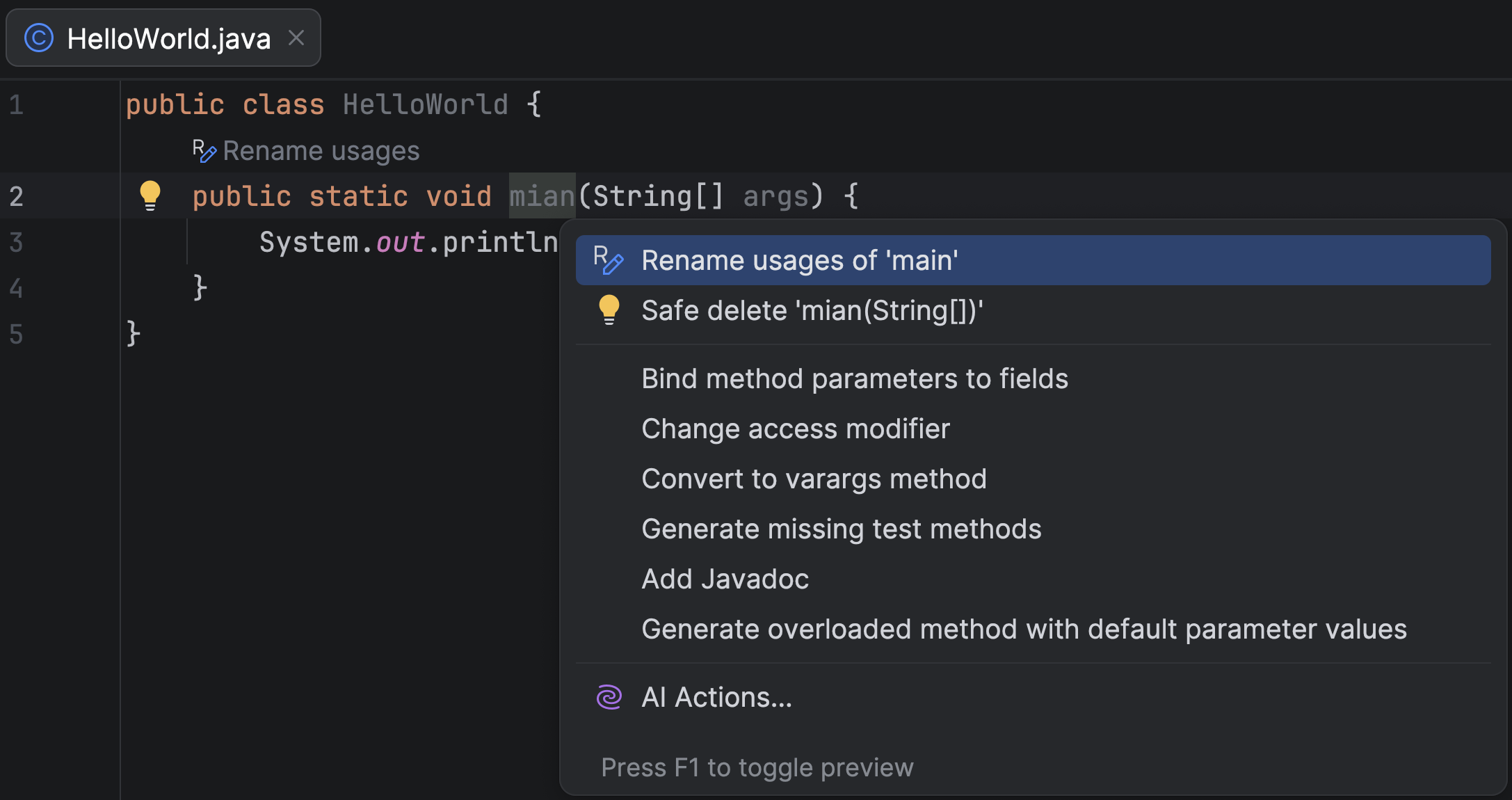The image size is (1512, 800).
Task: Click rename icon in highlighted popup item
Action: pos(609,260)
